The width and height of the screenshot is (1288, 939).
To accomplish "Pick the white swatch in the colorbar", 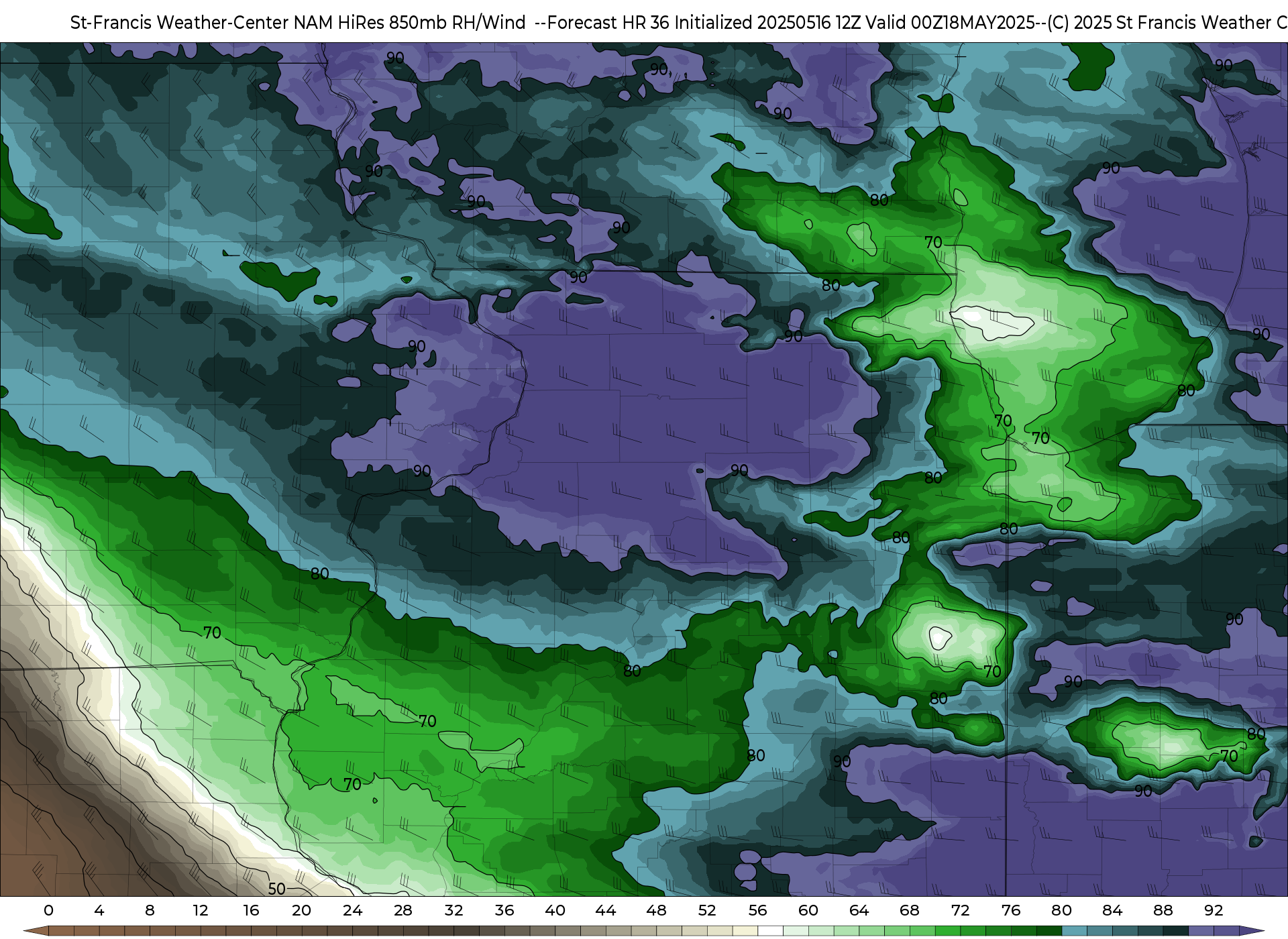I will (770, 931).
